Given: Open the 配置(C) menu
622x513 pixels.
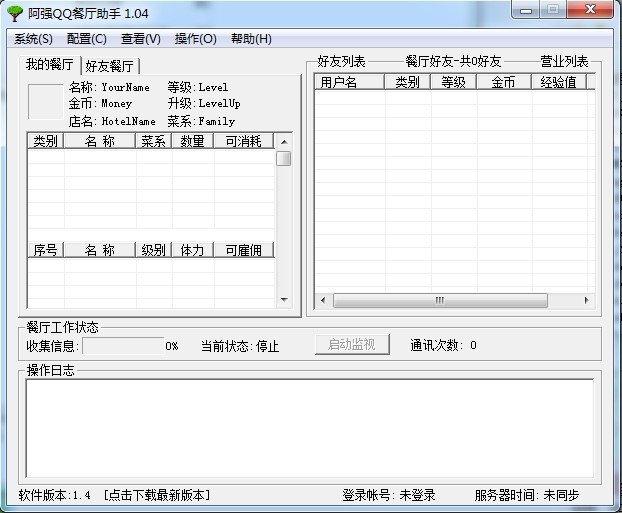Looking at the screenshot, I should (87, 39).
